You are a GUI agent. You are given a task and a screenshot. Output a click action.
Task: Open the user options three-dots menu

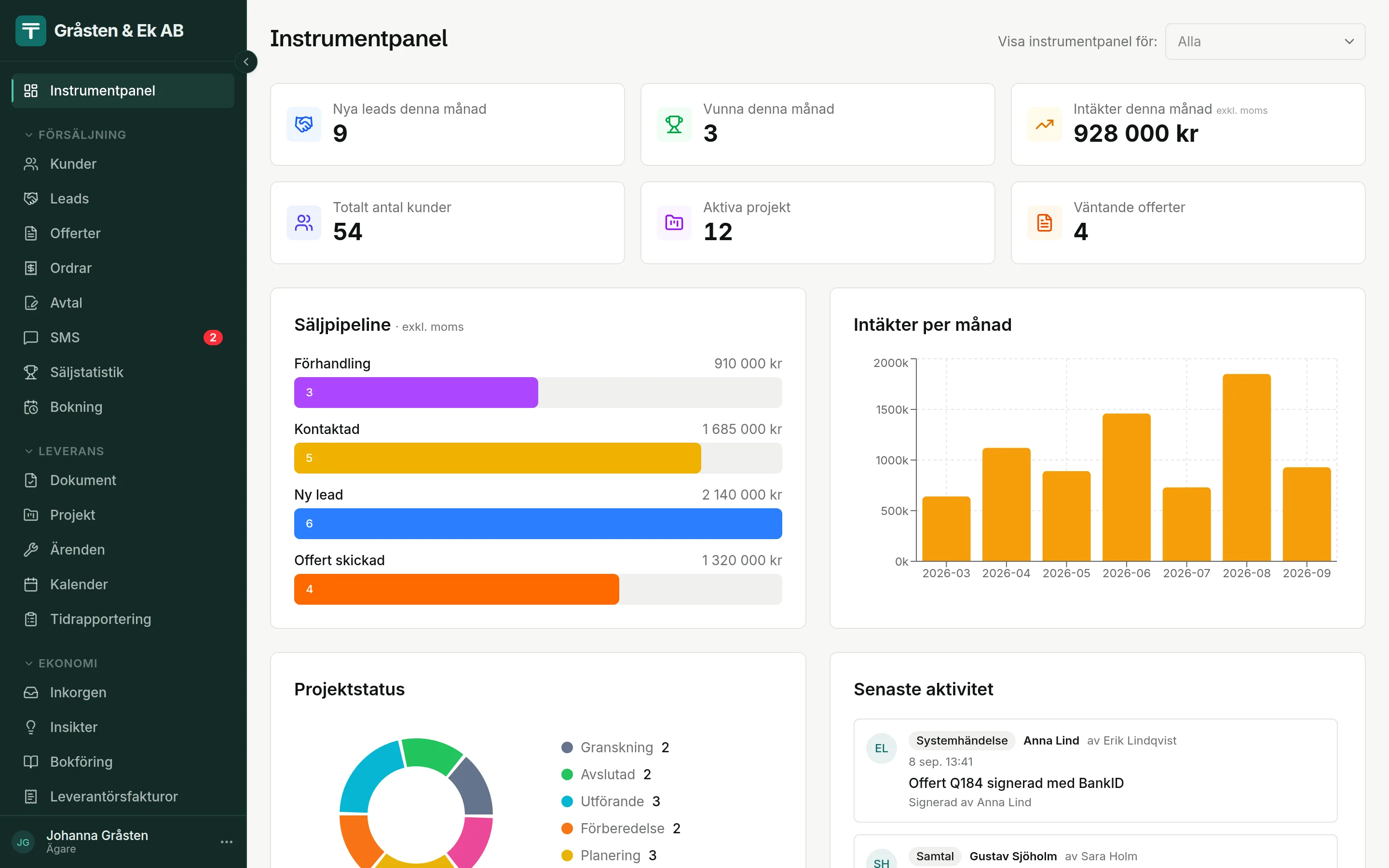227,842
